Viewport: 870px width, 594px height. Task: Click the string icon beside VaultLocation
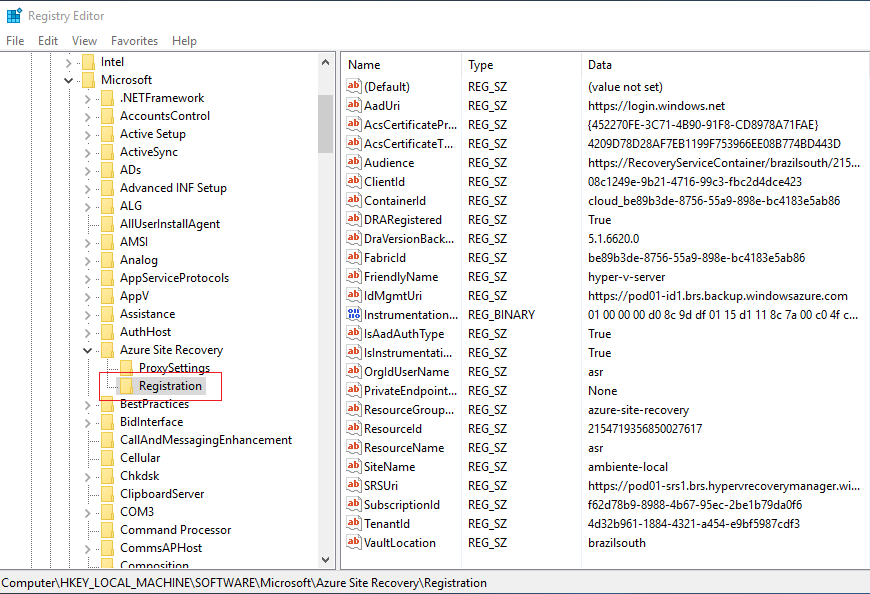[x=353, y=542]
